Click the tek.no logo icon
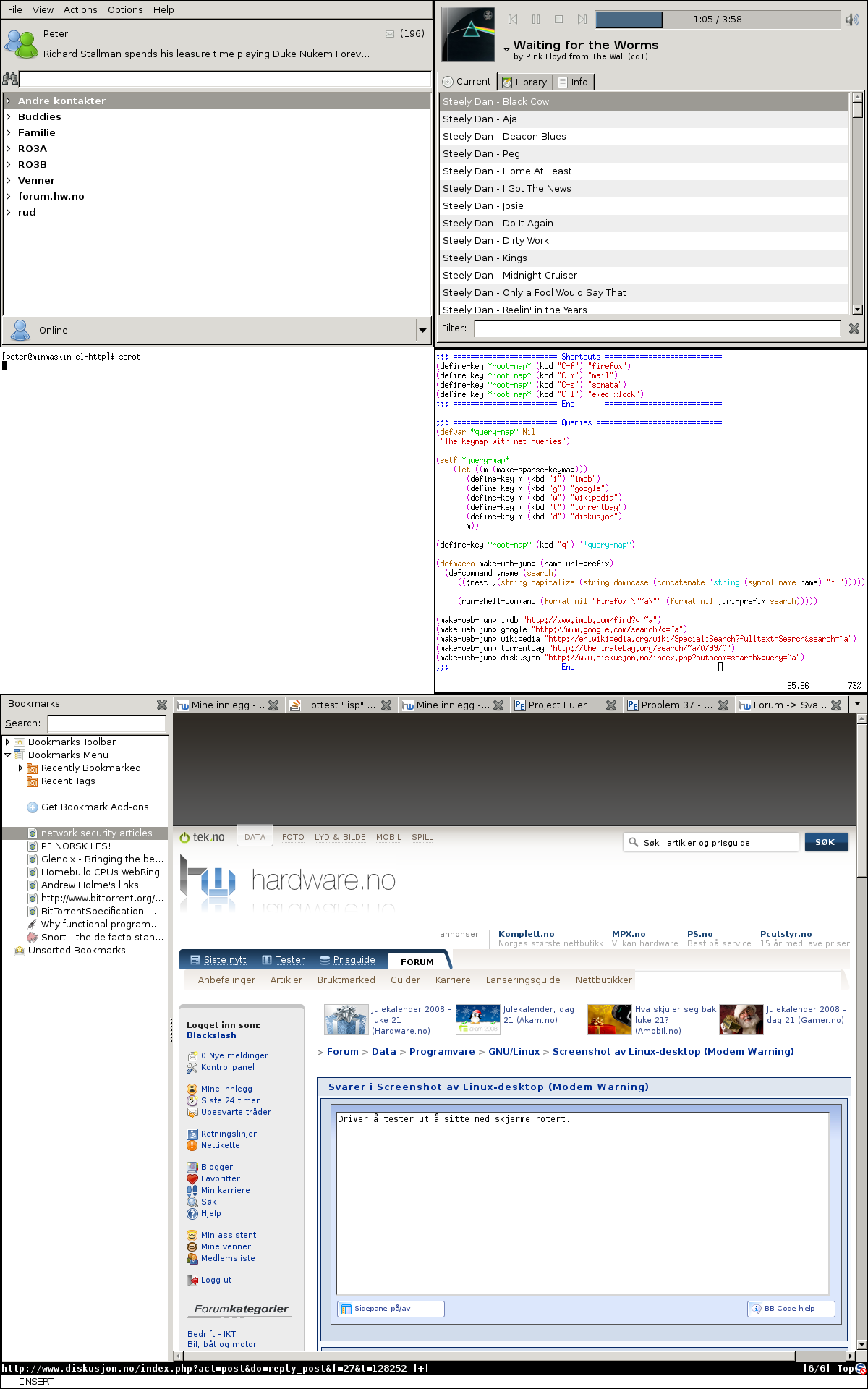The image size is (868, 1389). pos(202,837)
